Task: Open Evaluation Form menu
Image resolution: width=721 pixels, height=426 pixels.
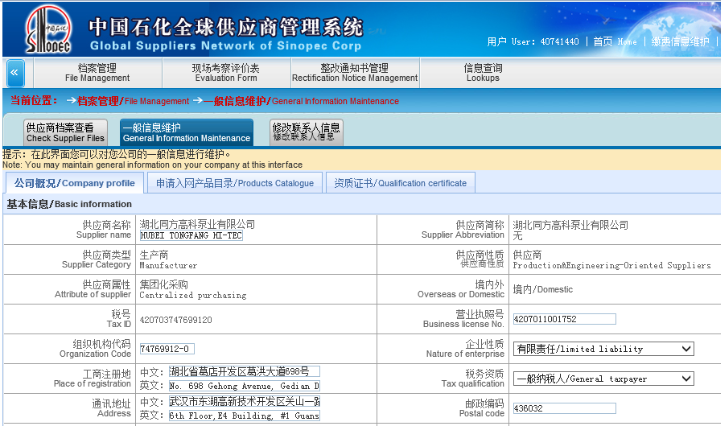Action: tap(225, 73)
